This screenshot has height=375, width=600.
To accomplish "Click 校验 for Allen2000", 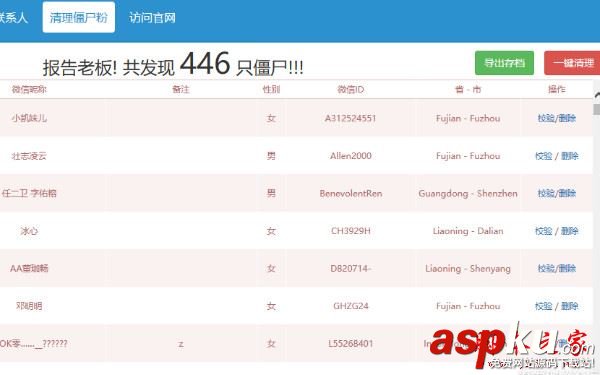I will [544, 156].
